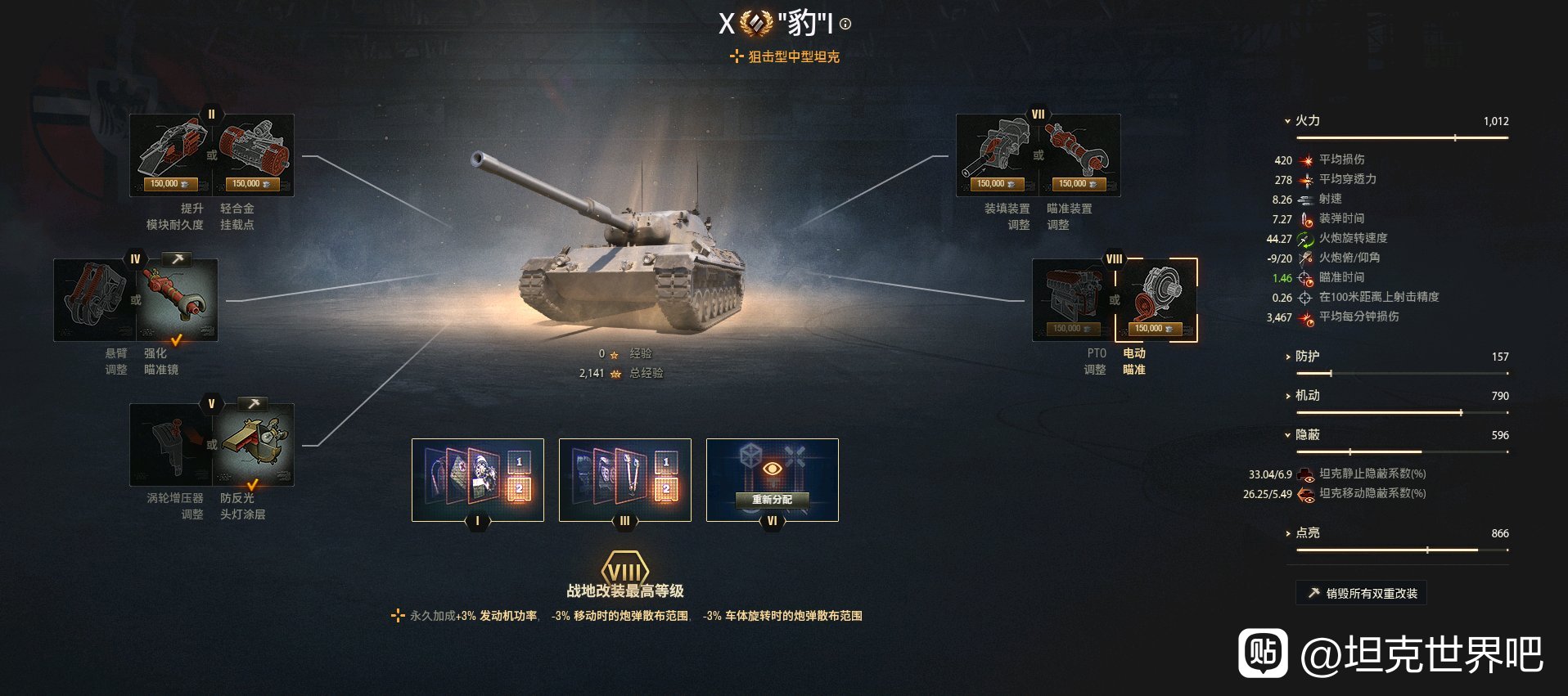Pick the 悬臂调整 suspension modification
This screenshot has height=696, width=1568.
coord(94,299)
